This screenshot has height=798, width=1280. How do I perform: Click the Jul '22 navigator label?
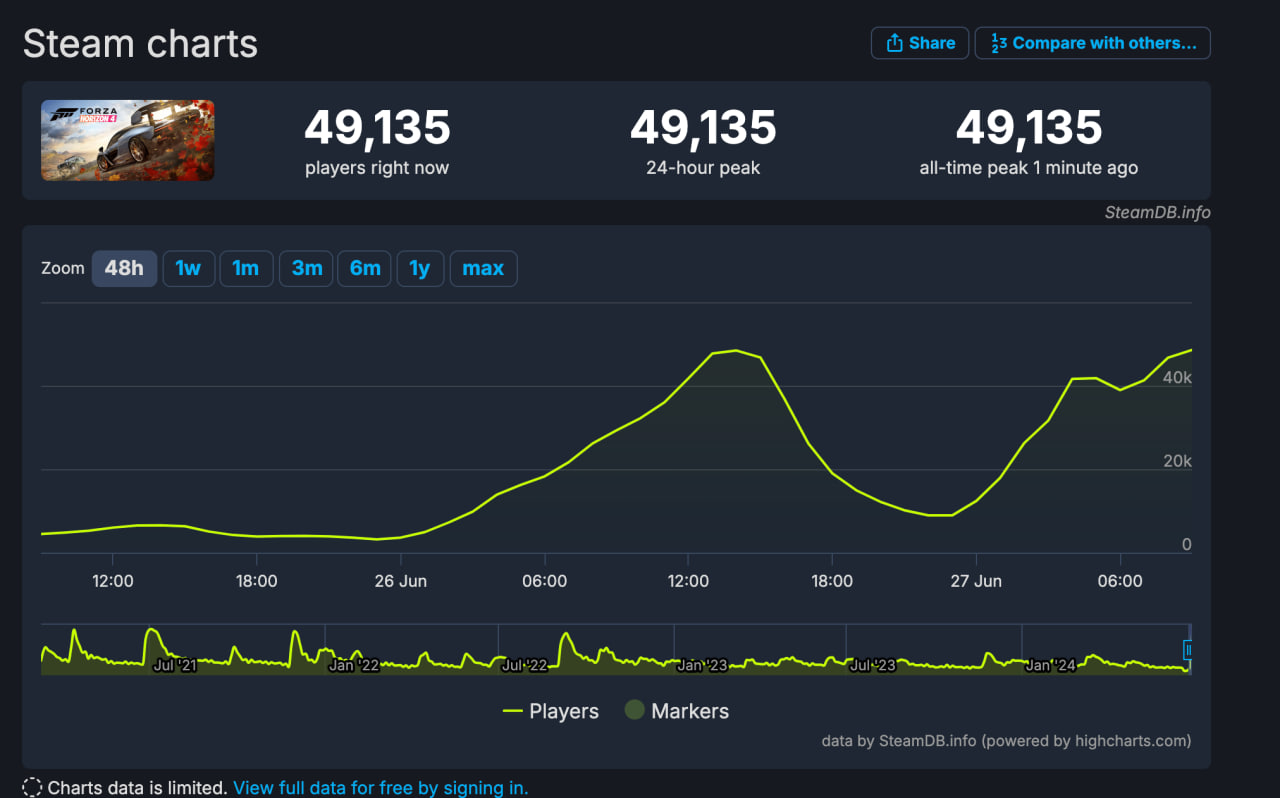coord(524,665)
